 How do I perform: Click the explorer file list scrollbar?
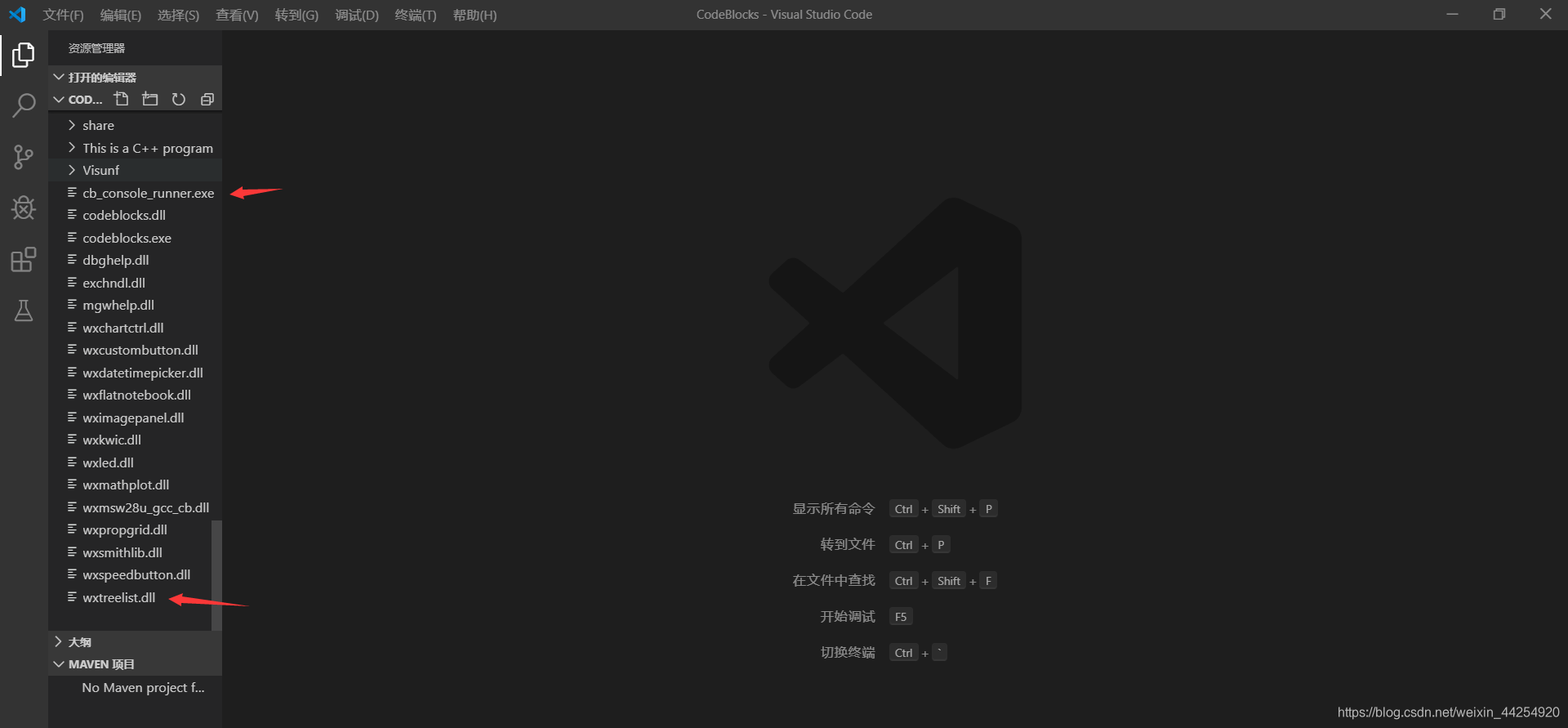216,575
